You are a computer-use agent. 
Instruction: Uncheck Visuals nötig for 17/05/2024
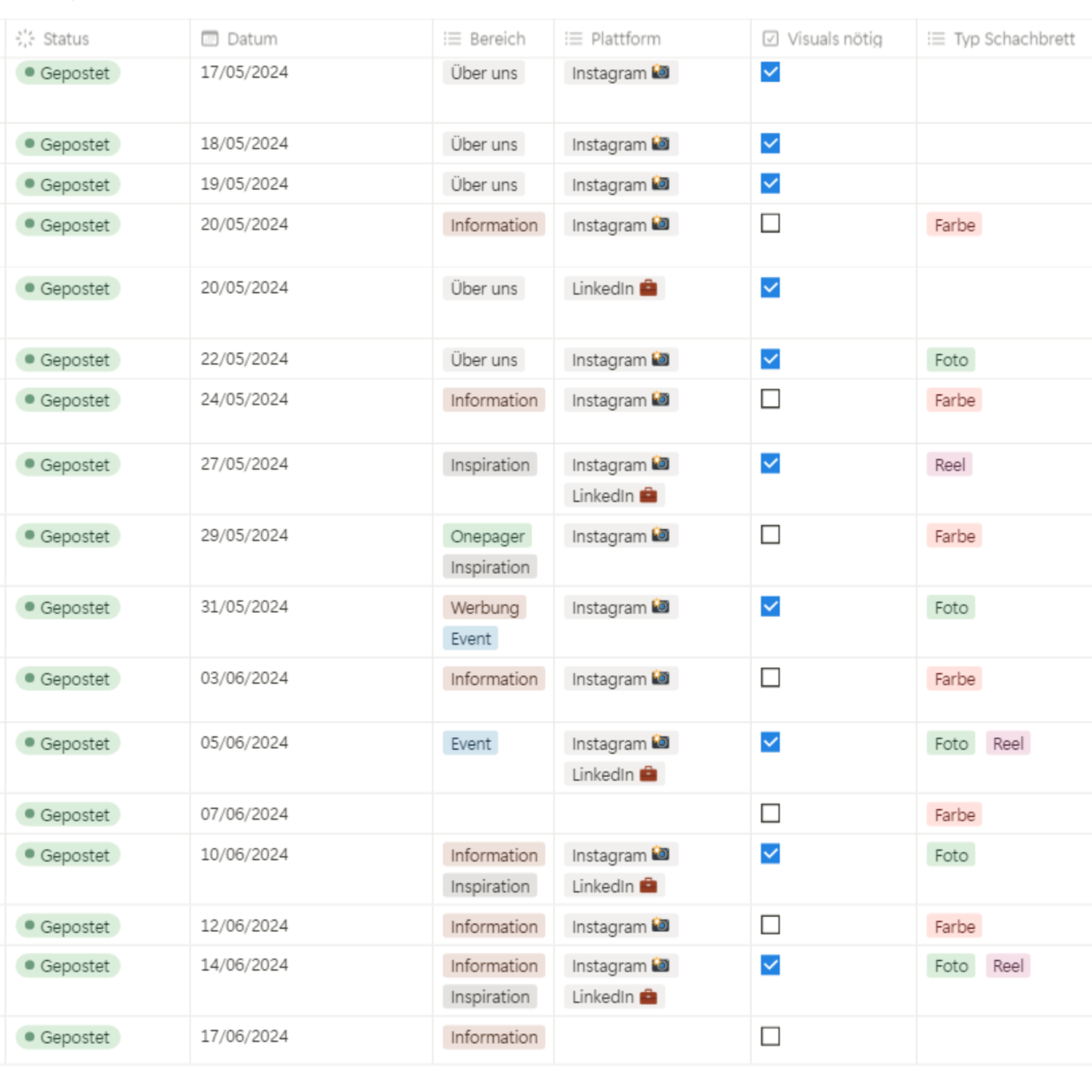[771, 72]
